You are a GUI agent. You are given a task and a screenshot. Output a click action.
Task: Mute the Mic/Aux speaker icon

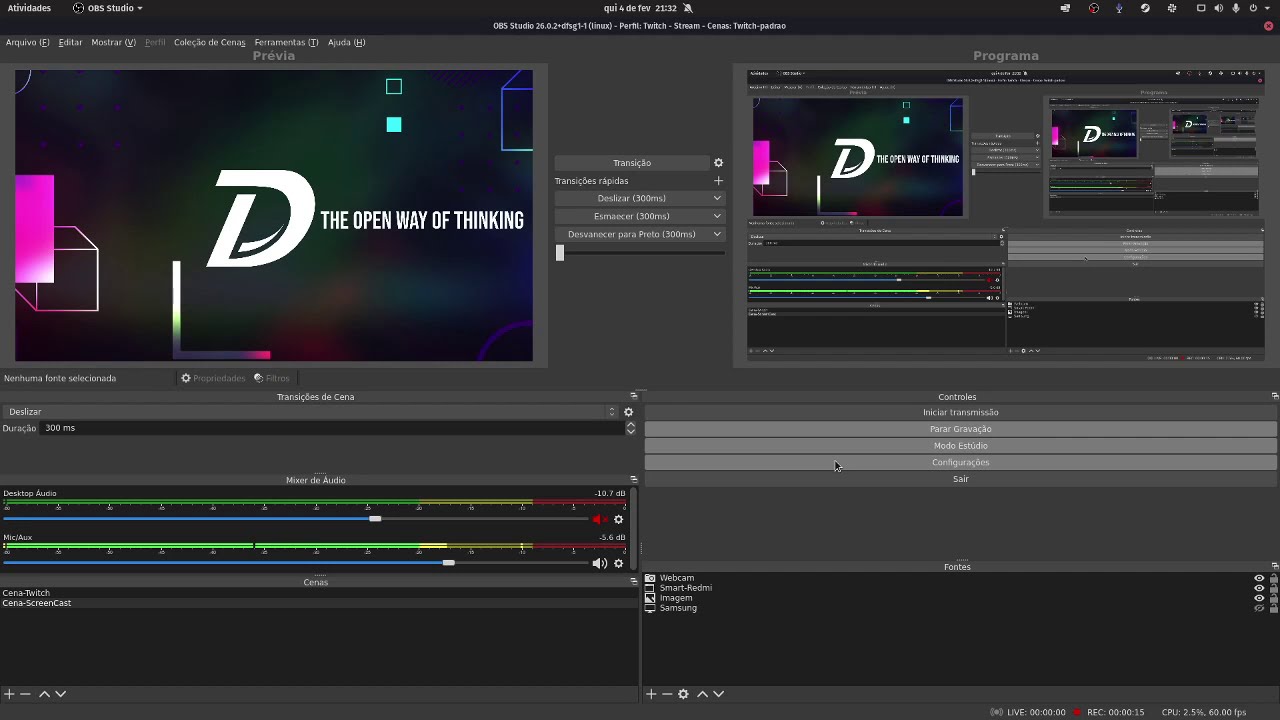coord(599,563)
